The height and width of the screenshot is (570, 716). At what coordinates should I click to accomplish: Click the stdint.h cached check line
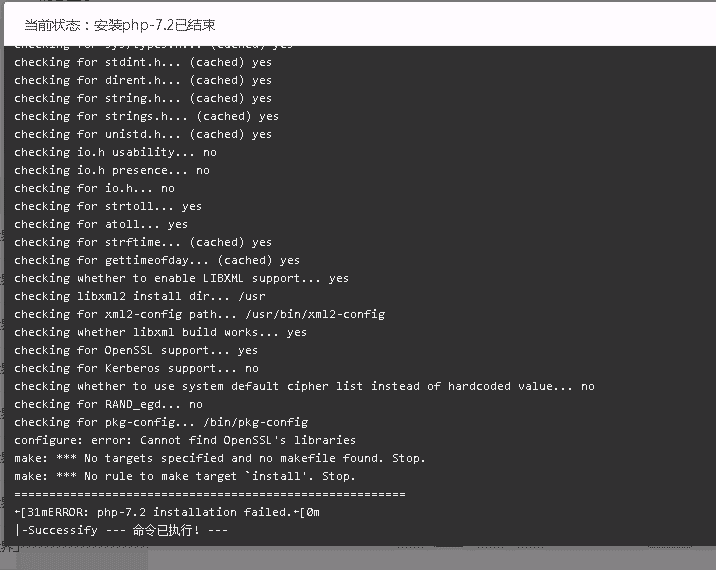tap(143, 63)
